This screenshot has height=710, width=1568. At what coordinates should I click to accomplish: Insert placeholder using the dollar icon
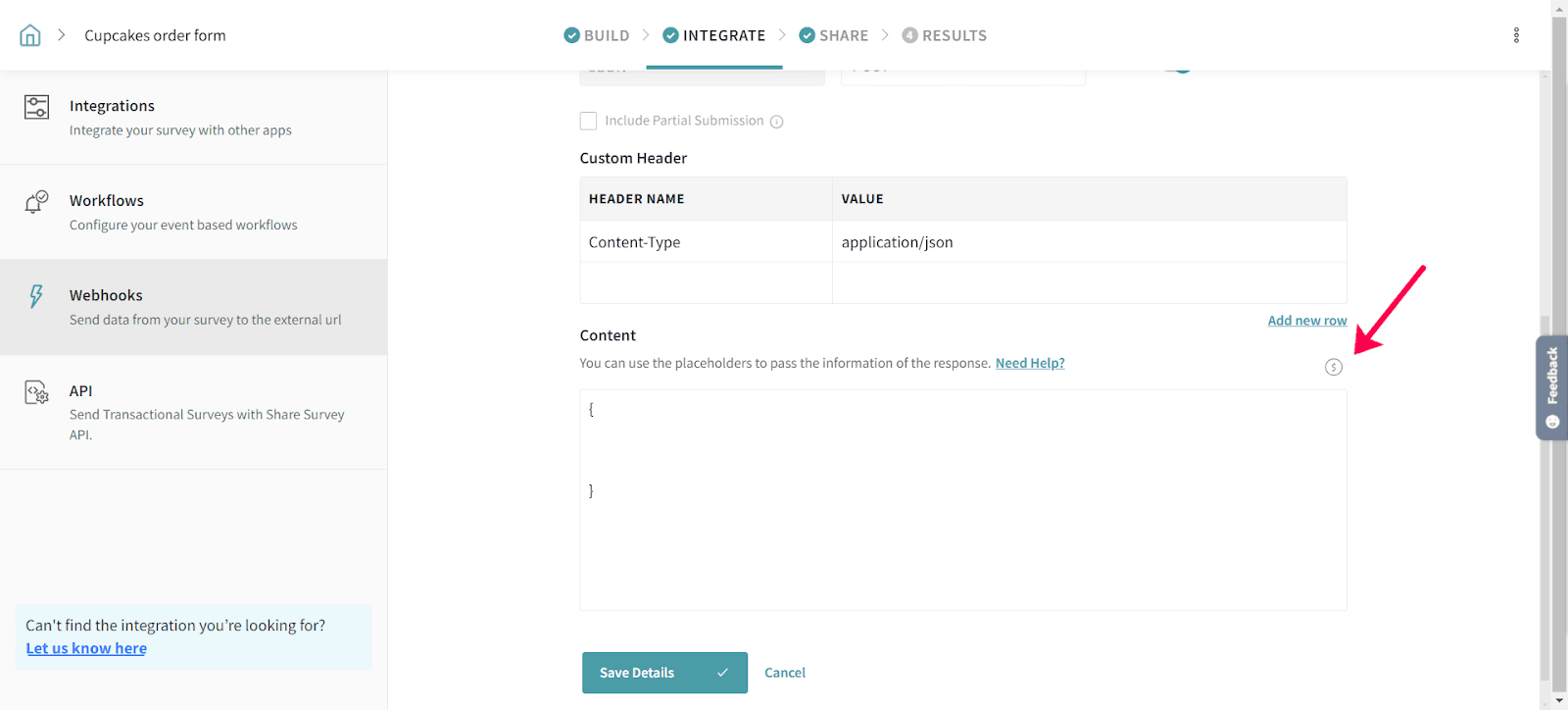pos(1333,367)
